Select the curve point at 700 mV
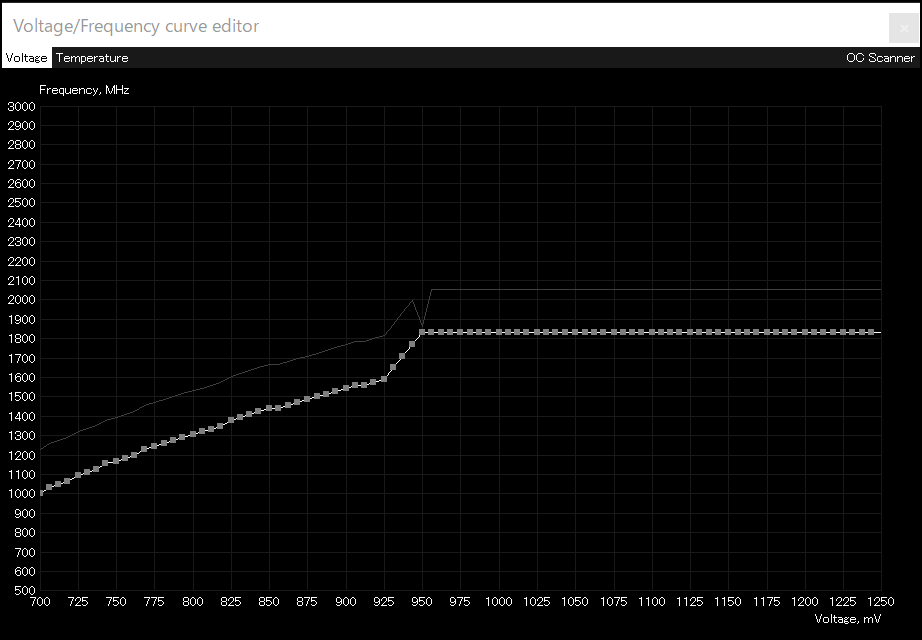This screenshot has width=922, height=640. (41, 493)
